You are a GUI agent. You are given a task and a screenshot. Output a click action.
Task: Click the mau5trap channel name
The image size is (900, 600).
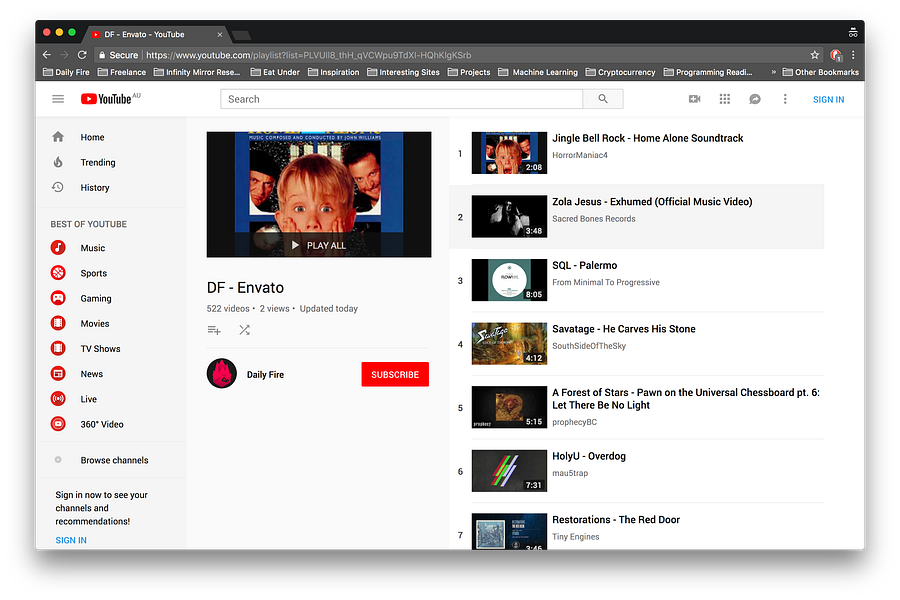tap(570, 473)
